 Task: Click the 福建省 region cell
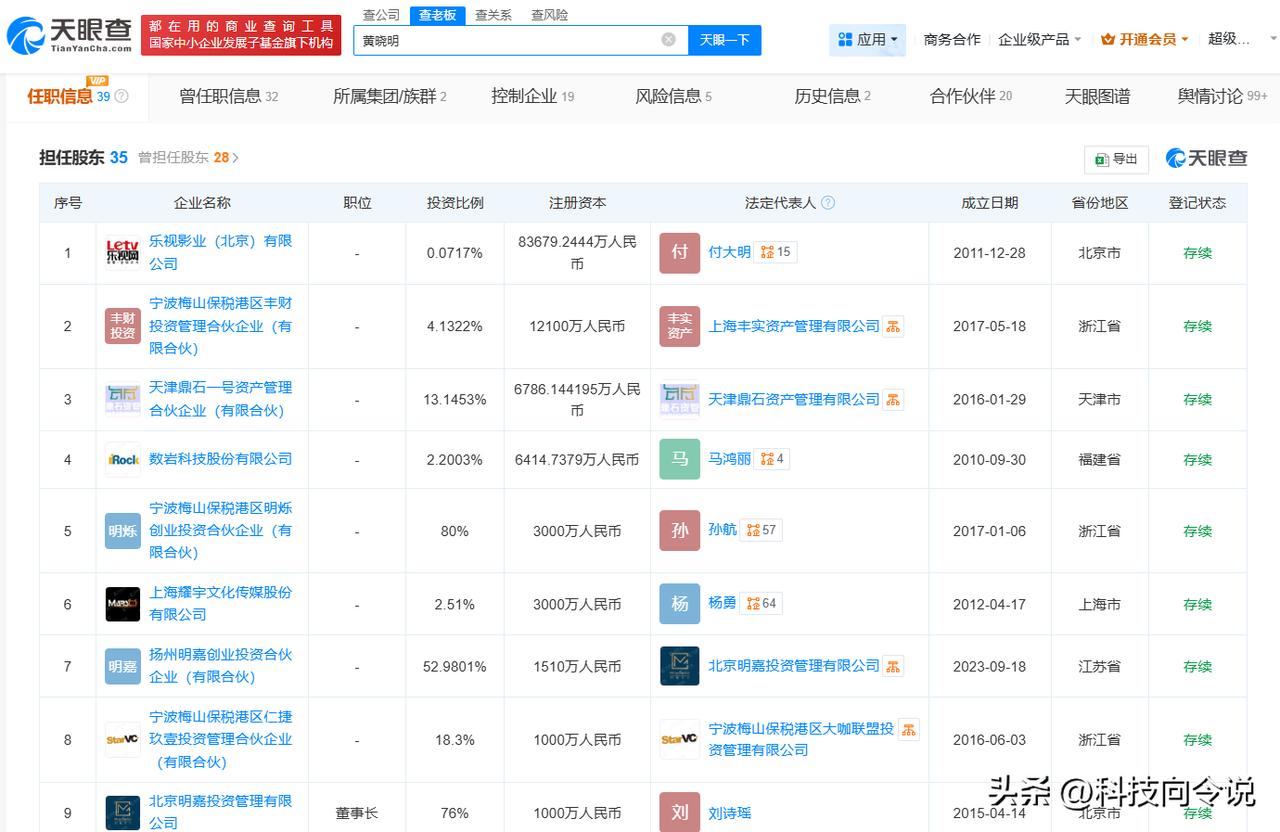coord(1099,459)
